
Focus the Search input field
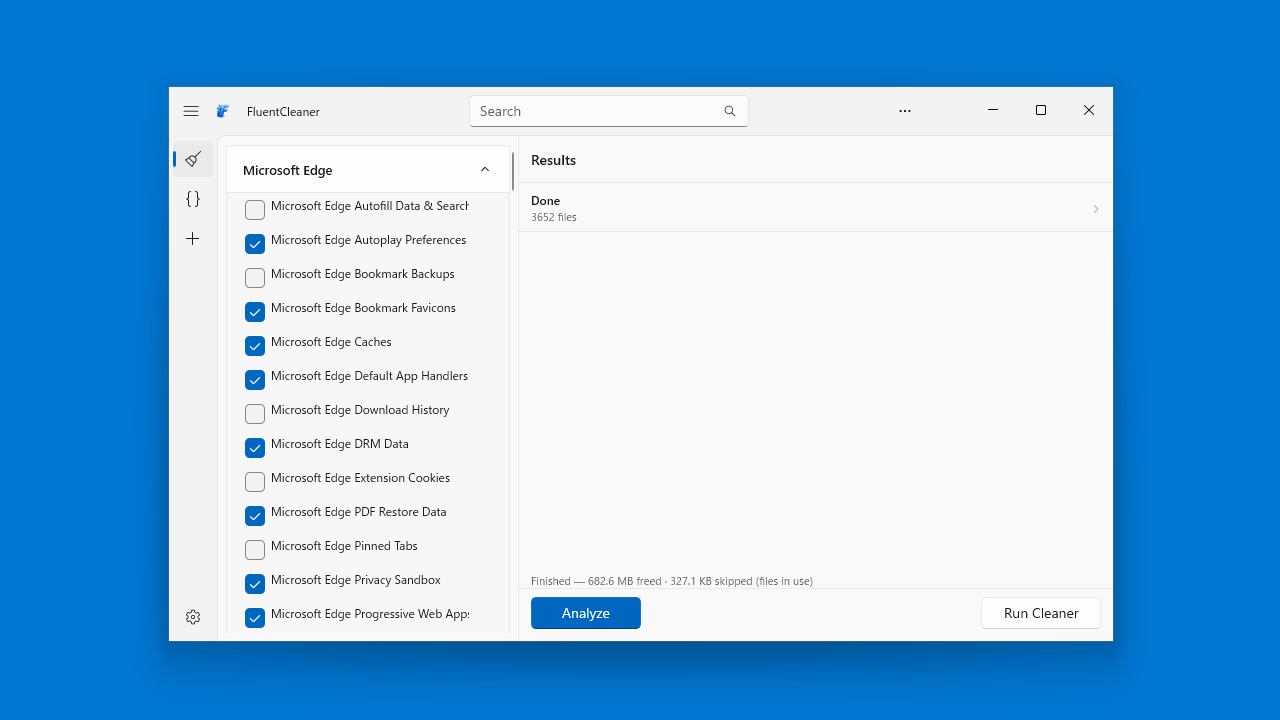point(609,111)
